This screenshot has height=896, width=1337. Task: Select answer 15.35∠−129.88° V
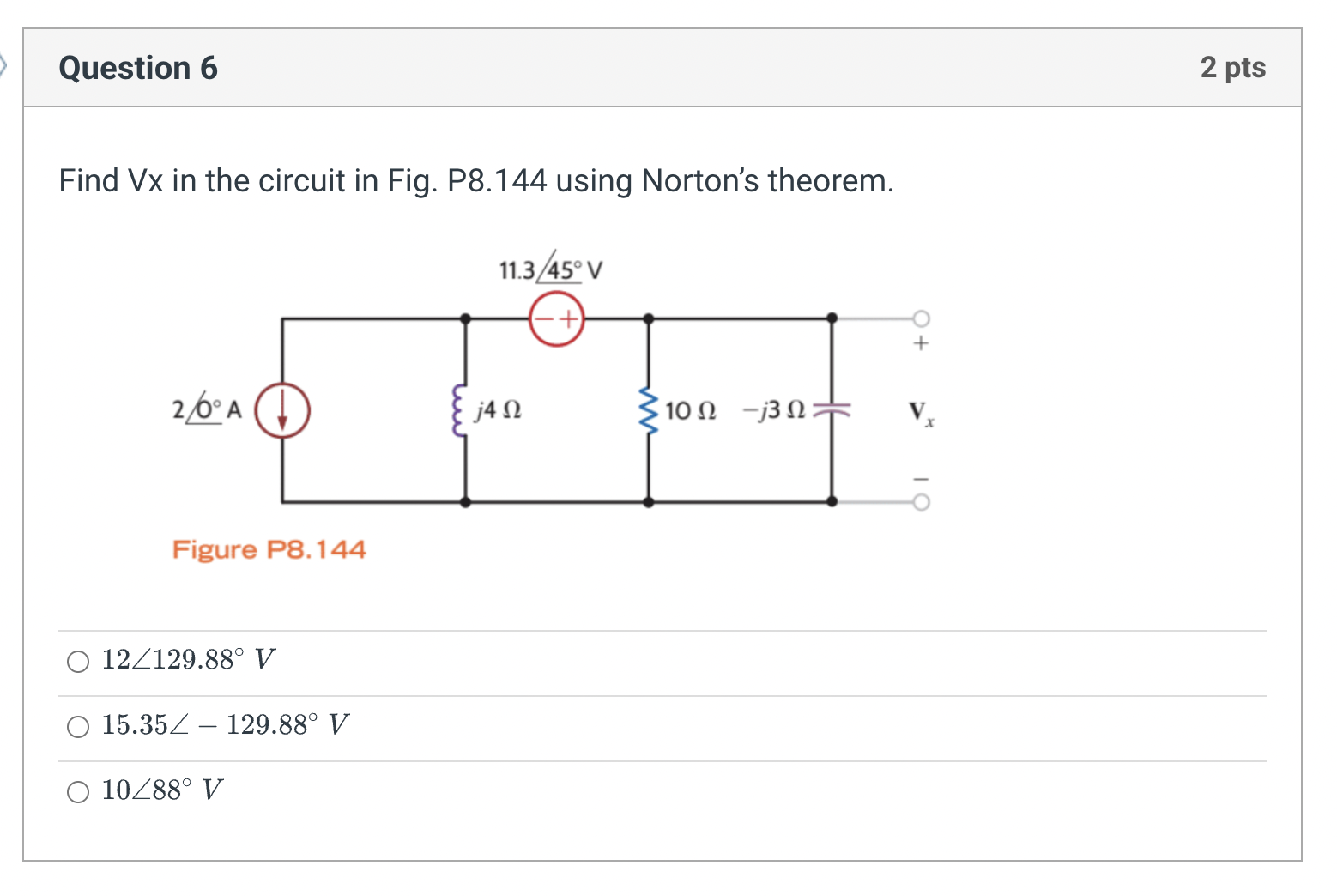(x=79, y=725)
